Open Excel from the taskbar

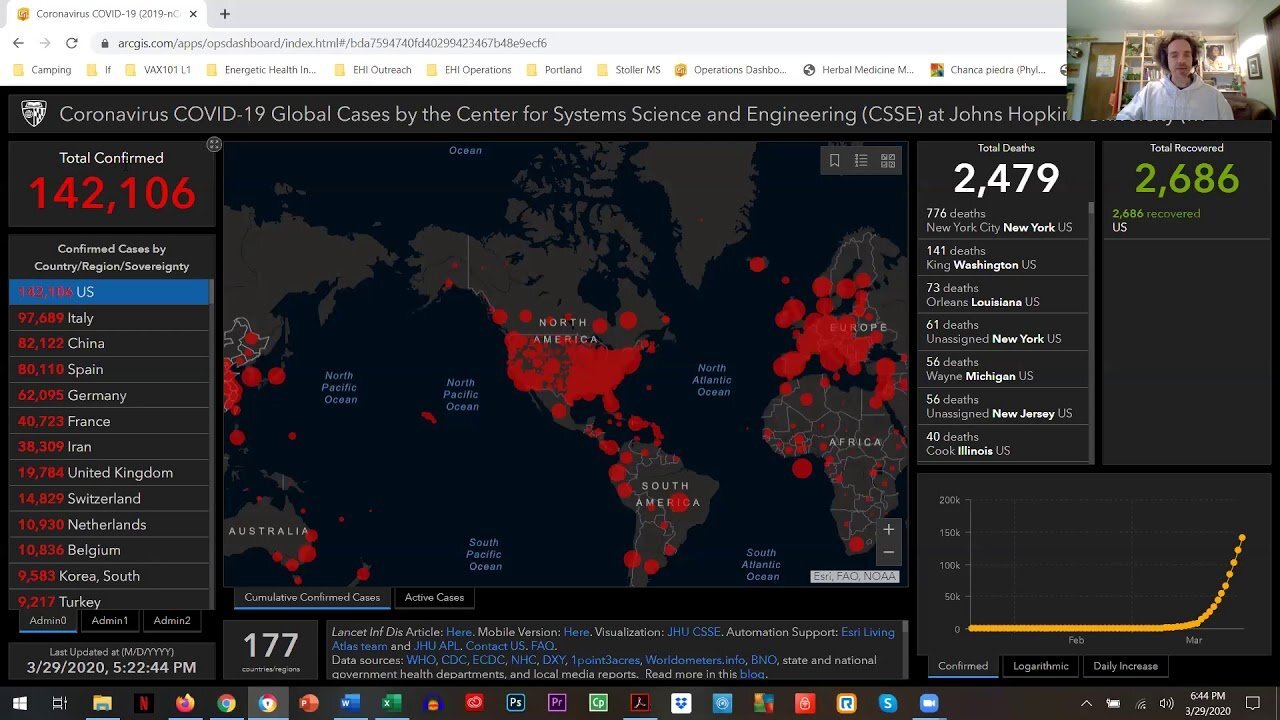(x=391, y=703)
